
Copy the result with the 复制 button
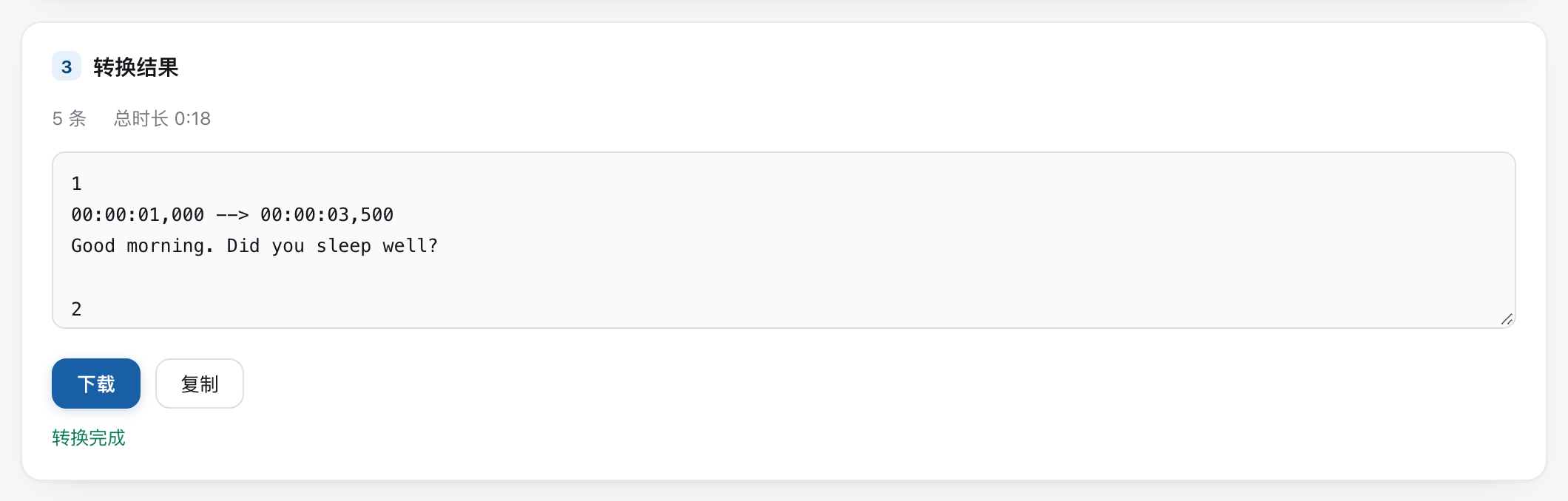(x=200, y=384)
